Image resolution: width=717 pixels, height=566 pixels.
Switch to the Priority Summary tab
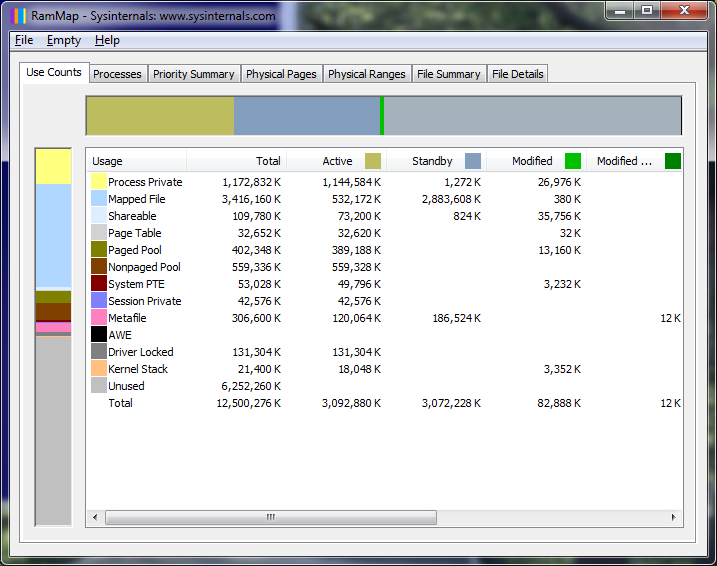coord(194,74)
